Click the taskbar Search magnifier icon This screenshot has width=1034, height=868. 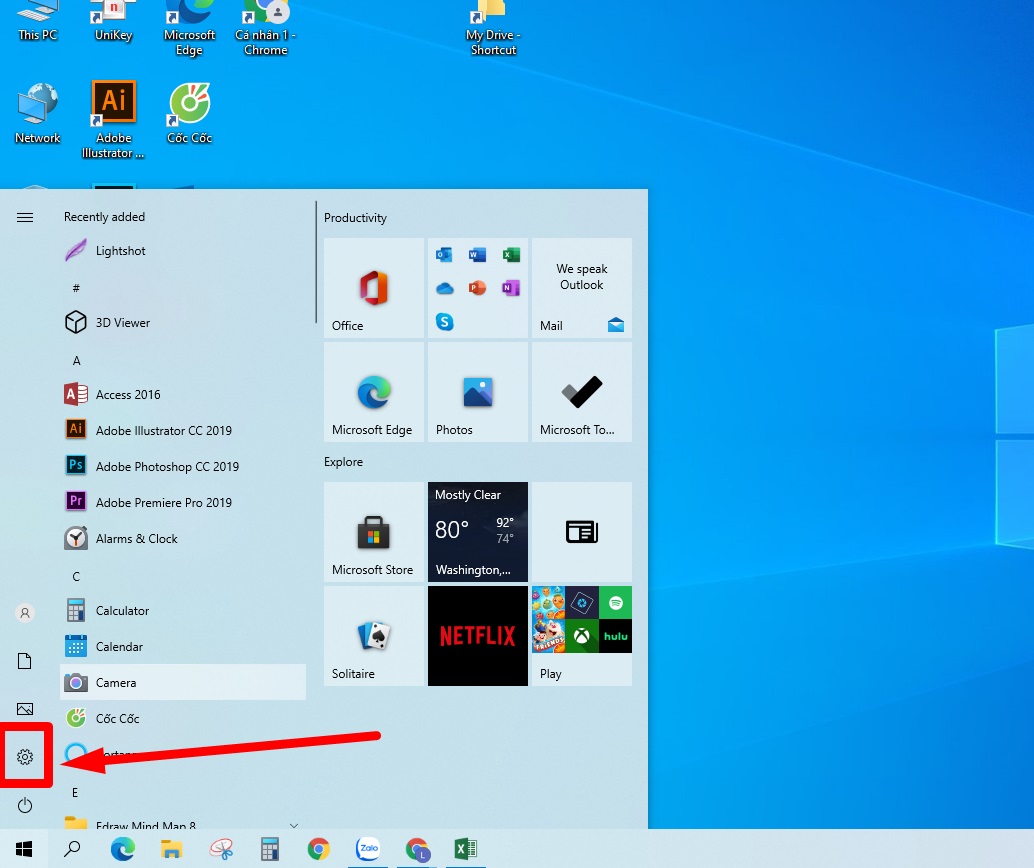(73, 850)
